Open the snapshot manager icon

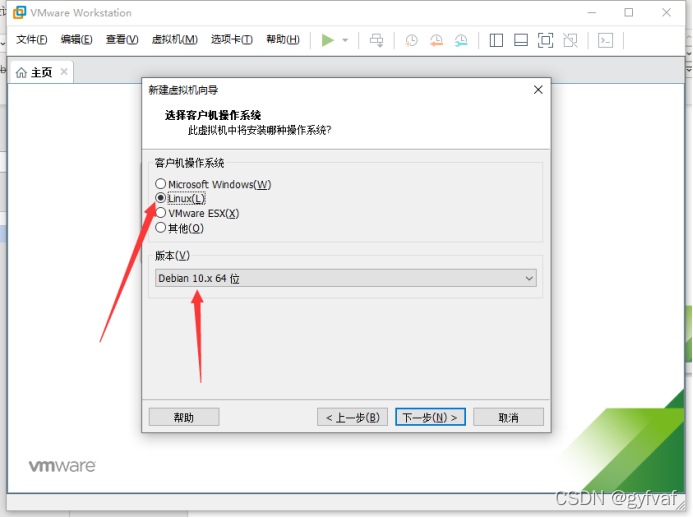[x=461, y=40]
